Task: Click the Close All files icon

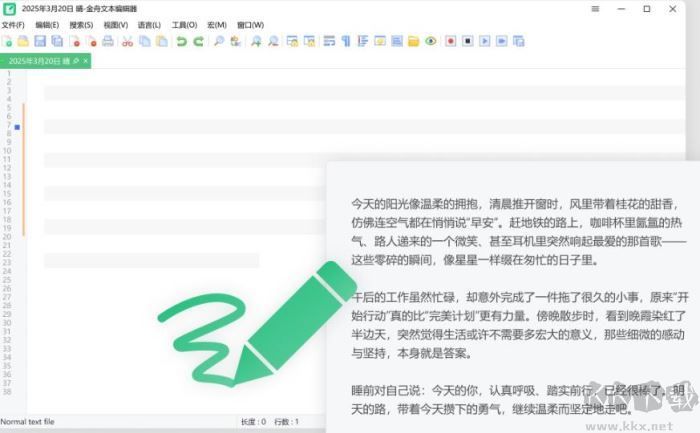Action: point(91,42)
